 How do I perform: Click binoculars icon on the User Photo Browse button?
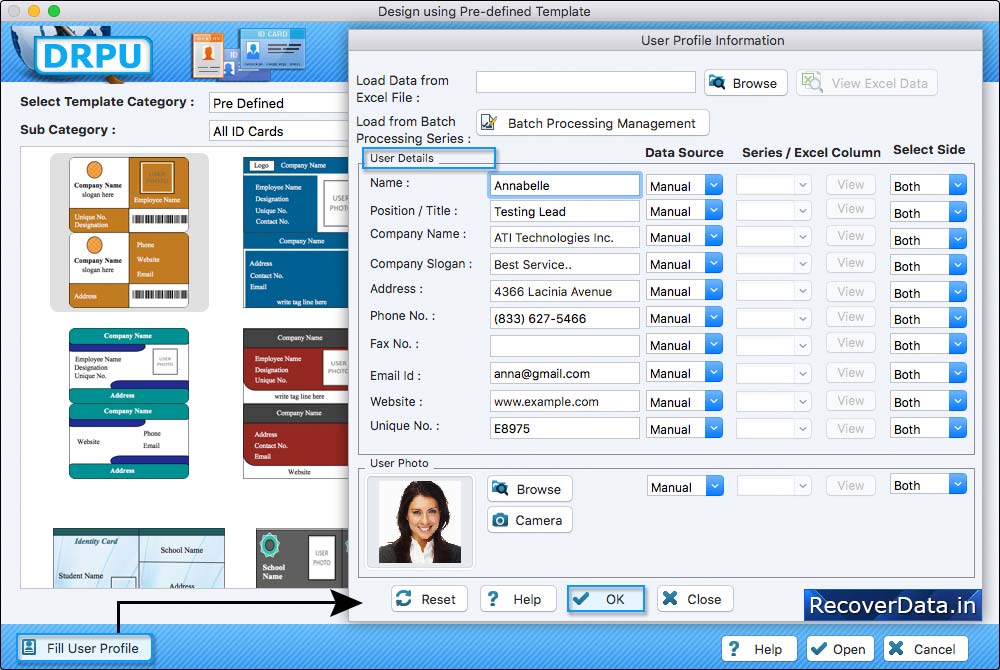pos(501,488)
